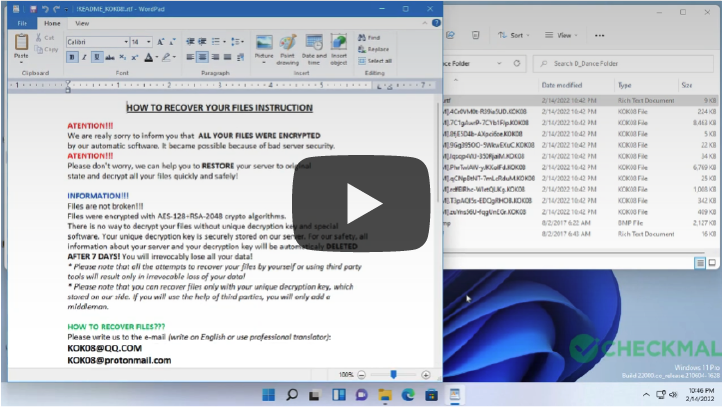722x407 pixels.
Task: Apply subscript formatting
Action: (122, 58)
